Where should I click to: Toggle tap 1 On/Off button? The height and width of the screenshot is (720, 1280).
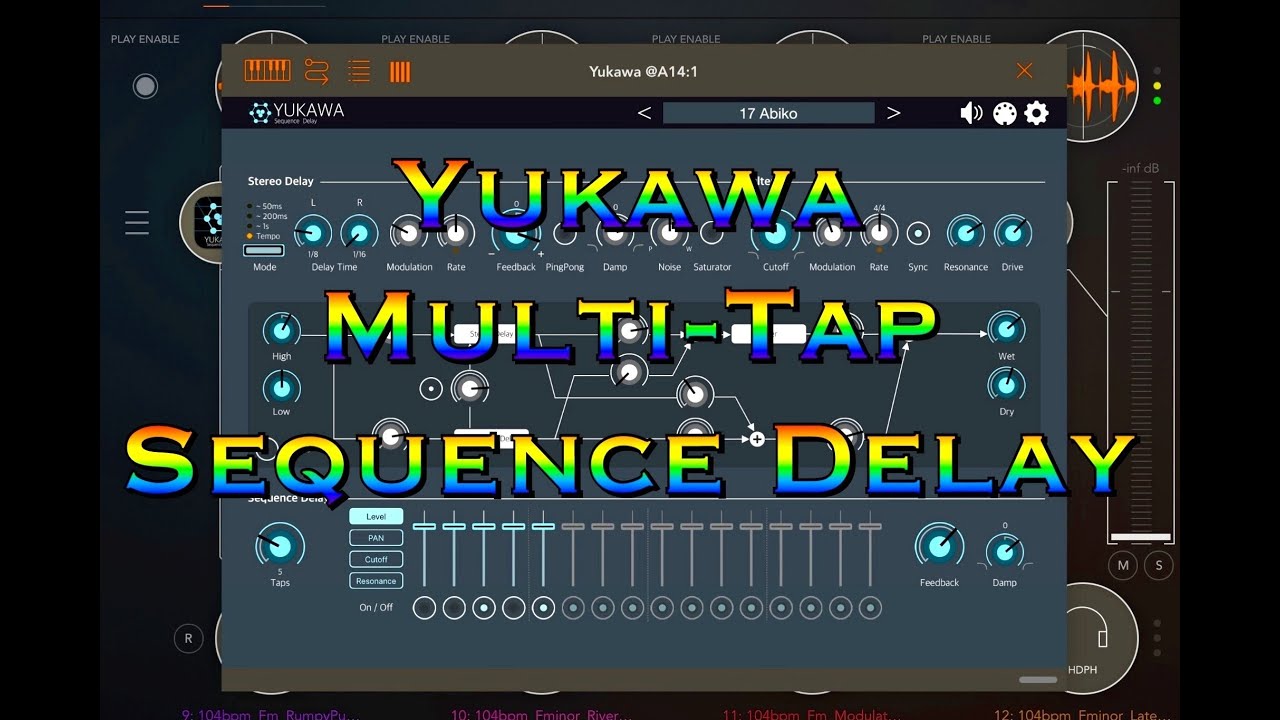(424, 607)
